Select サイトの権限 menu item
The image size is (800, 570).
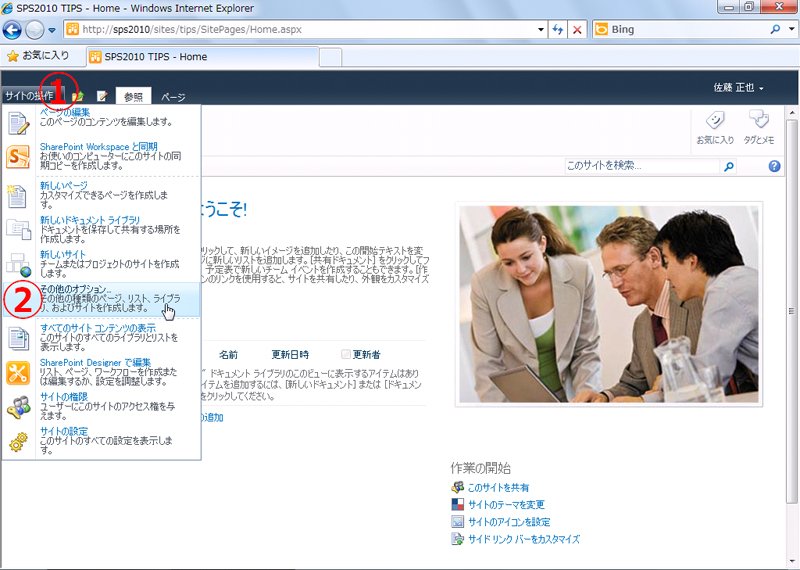coord(102,406)
